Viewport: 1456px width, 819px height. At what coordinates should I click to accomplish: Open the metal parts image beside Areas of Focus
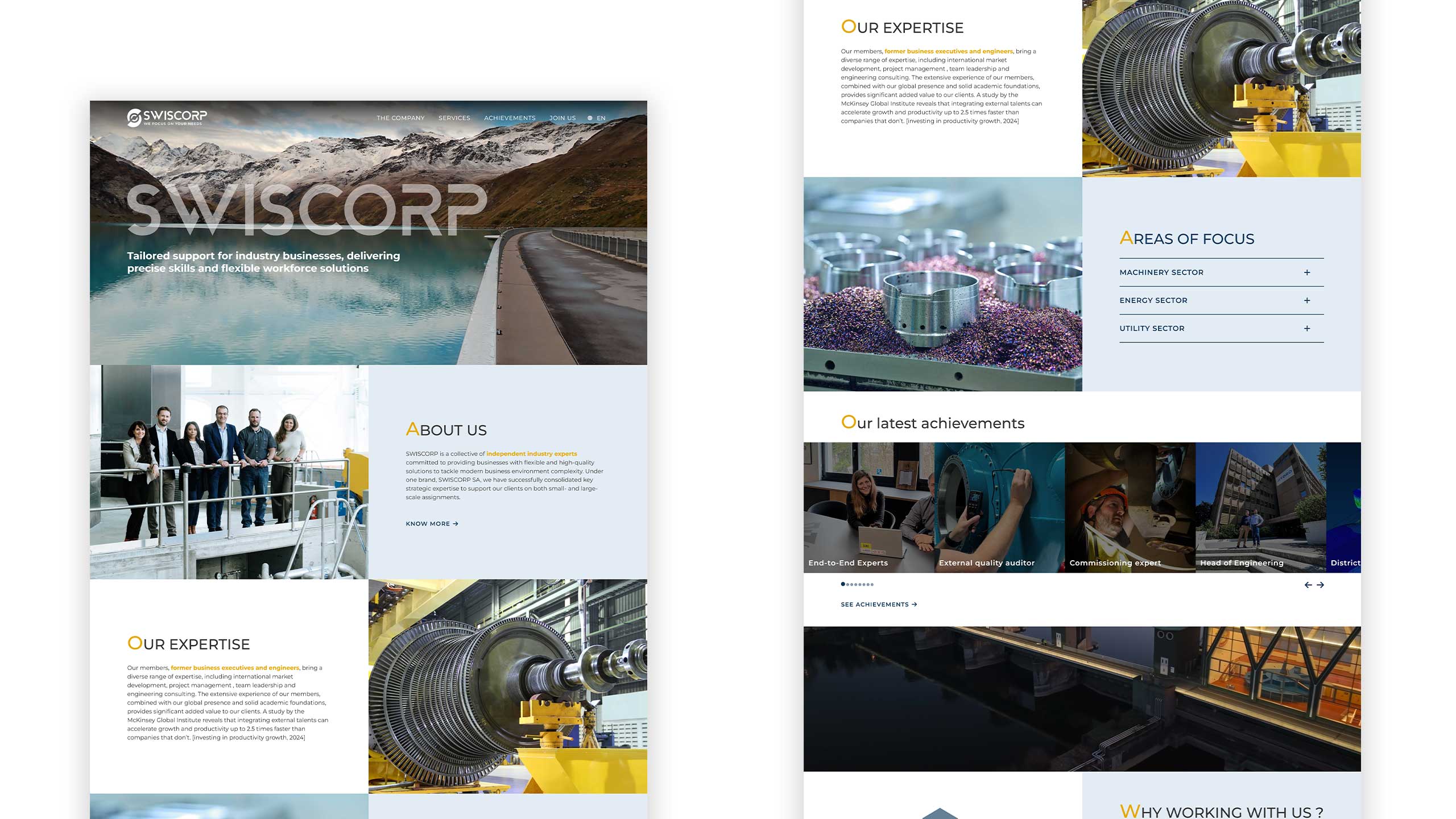(x=942, y=284)
